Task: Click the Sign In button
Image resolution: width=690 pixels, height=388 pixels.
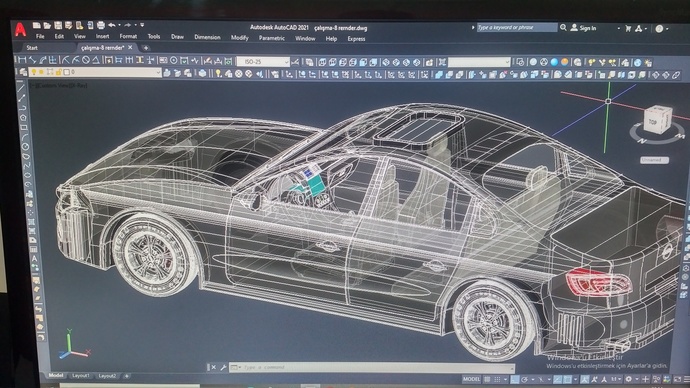Action: tap(583, 28)
